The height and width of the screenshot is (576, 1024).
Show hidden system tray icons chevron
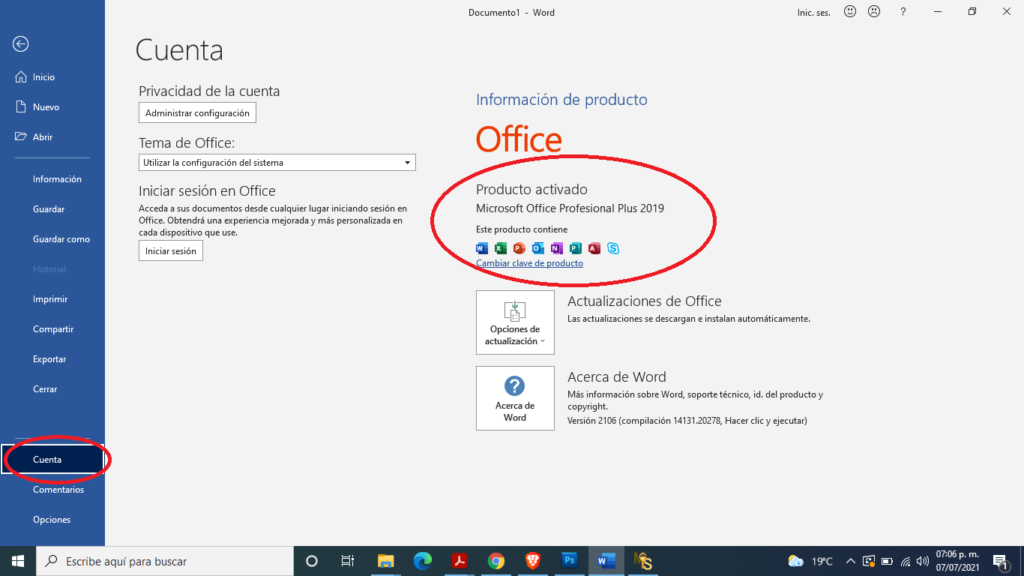(850, 561)
